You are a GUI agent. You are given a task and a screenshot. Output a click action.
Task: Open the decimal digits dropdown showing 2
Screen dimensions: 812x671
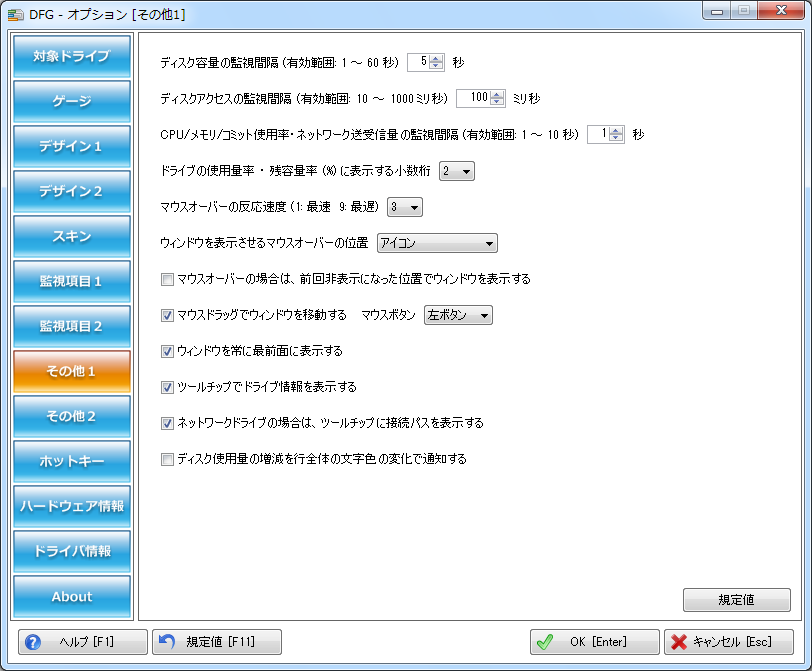457,171
